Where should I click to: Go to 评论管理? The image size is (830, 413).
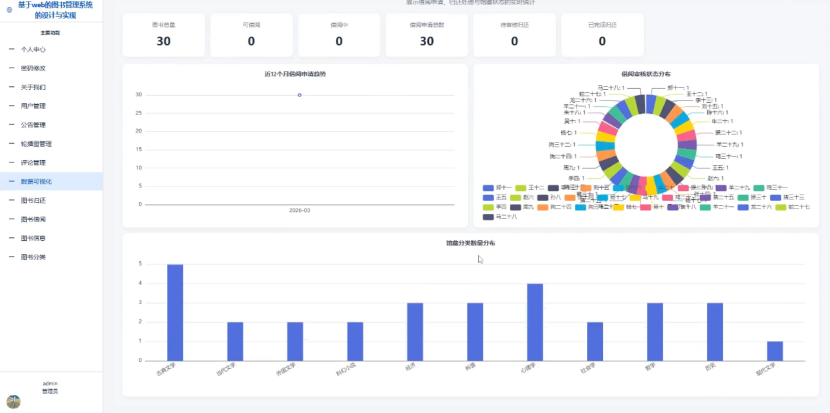point(51,163)
